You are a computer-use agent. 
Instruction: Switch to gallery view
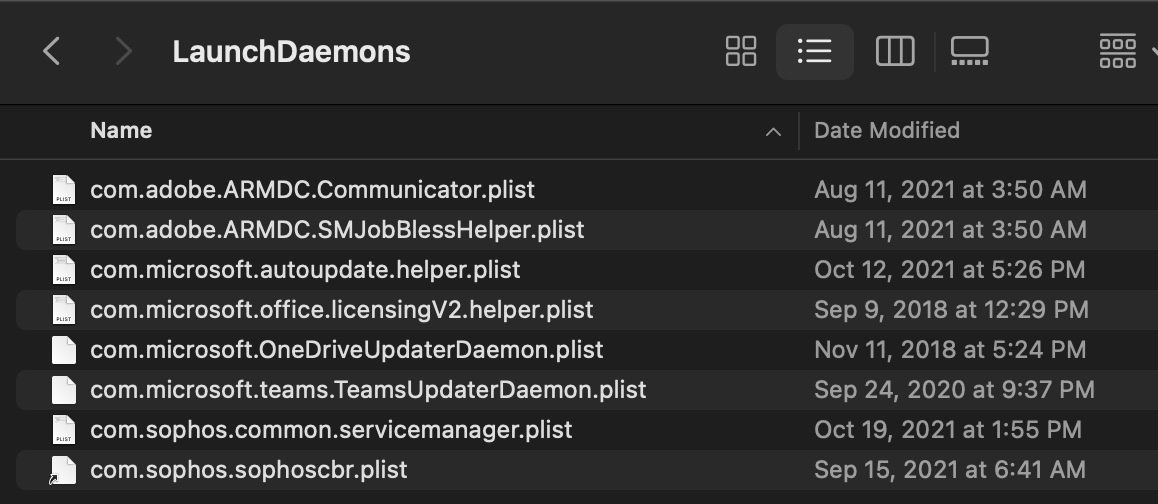(x=969, y=51)
